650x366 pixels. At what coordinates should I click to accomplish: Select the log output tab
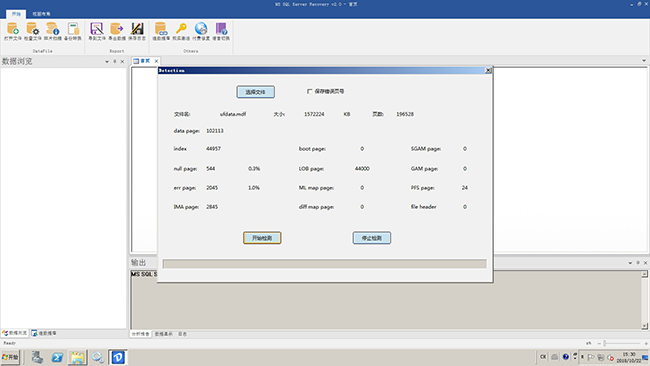182,334
